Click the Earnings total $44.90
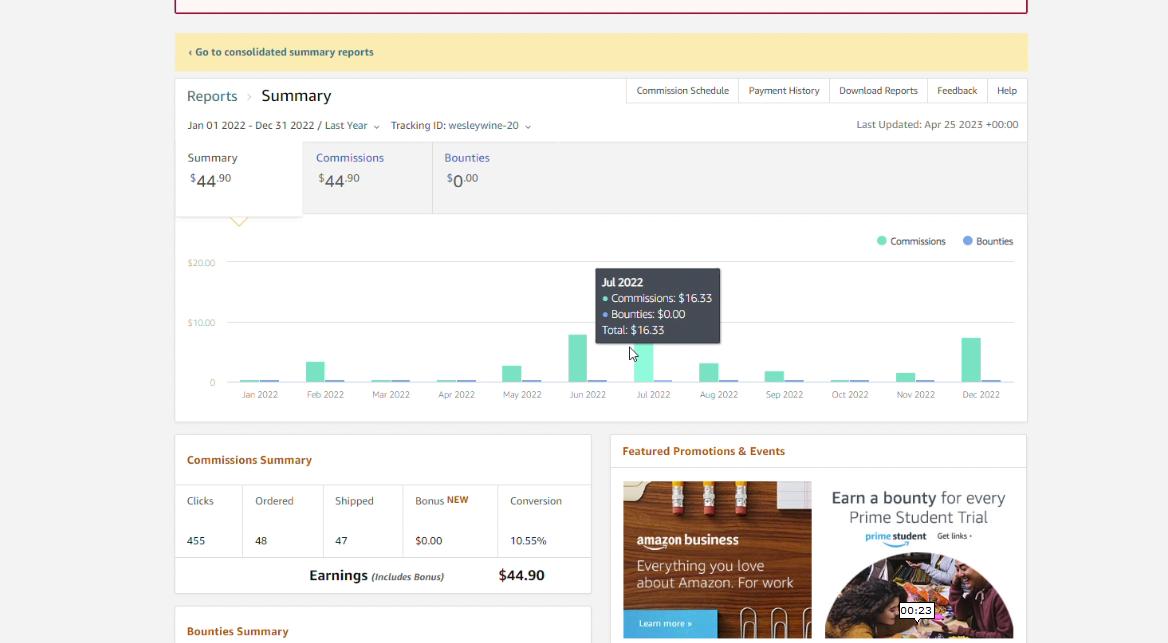Screen dimensions: 1168x643 click(521, 575)
